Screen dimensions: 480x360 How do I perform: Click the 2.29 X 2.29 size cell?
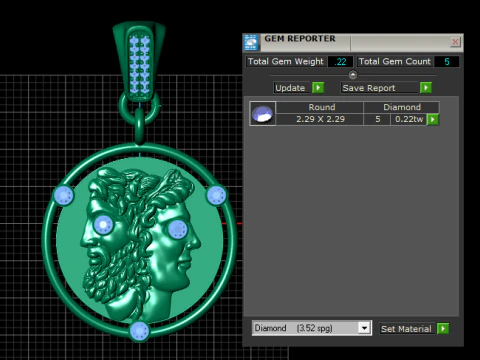tap(320, 119)
